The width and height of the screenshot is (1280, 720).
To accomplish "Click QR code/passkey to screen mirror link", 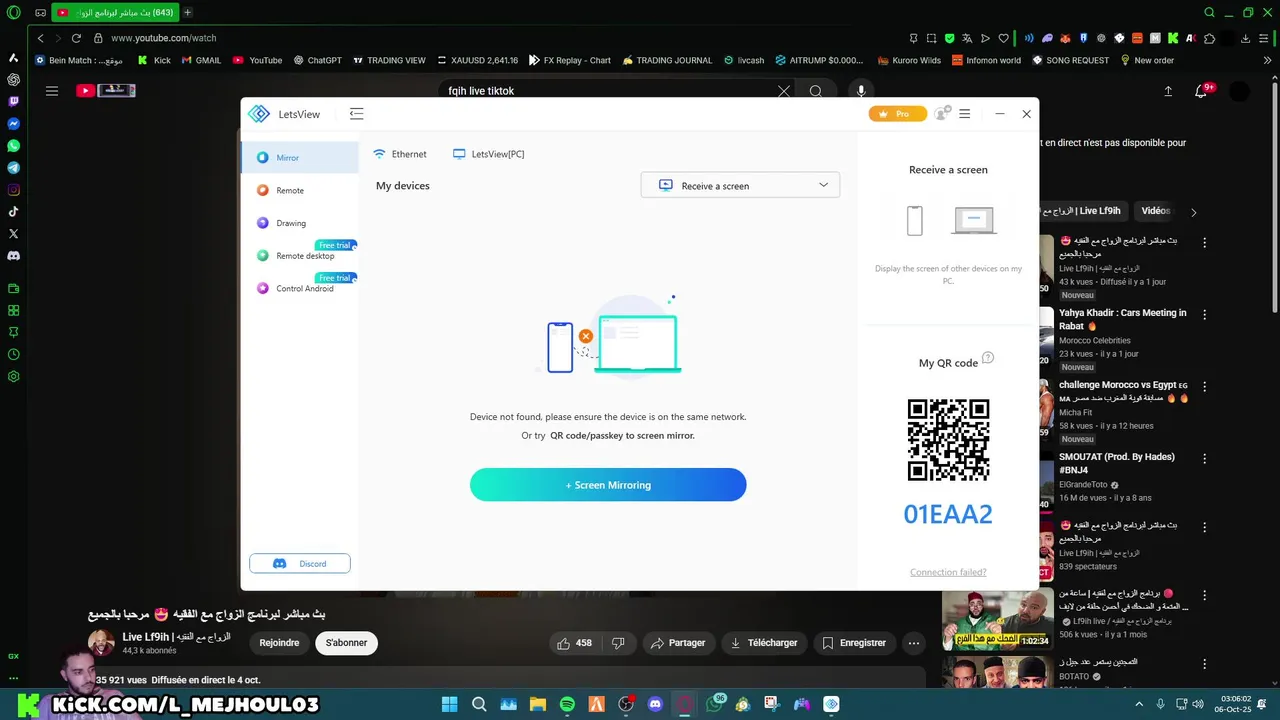I will pyautogui.click(x=622, y=436).
